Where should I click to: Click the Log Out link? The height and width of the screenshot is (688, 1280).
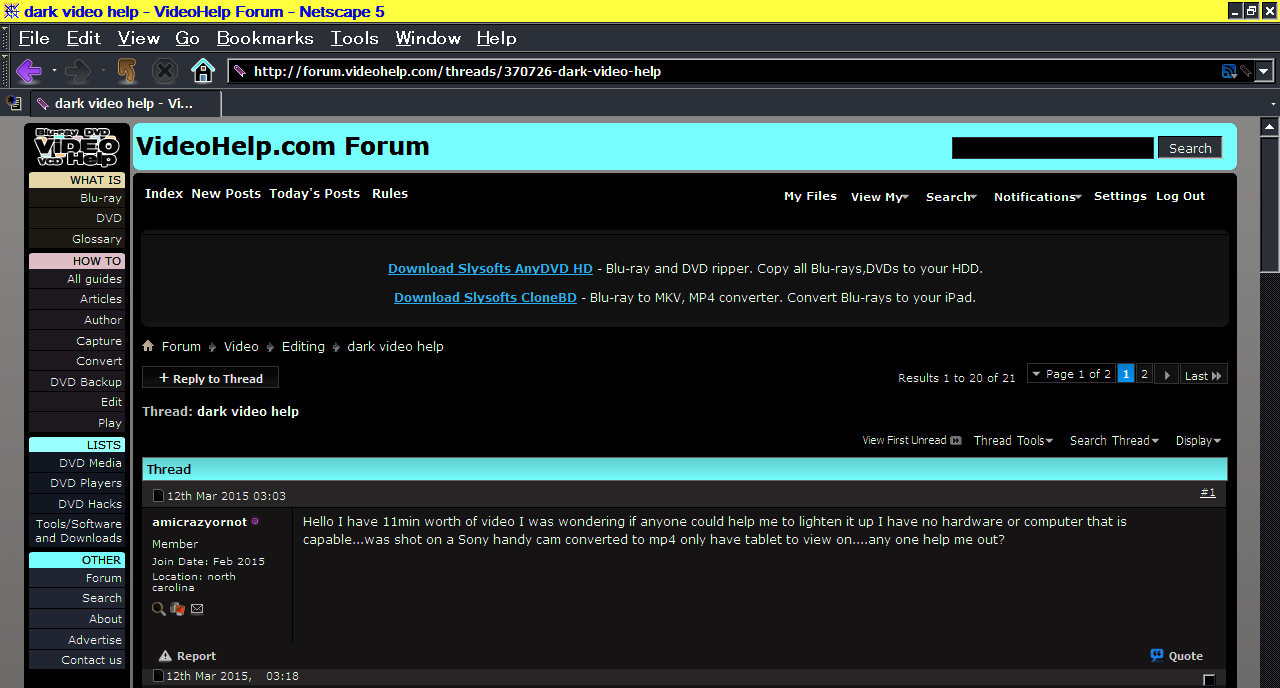pyautogui.click(x=1180, y=196)
